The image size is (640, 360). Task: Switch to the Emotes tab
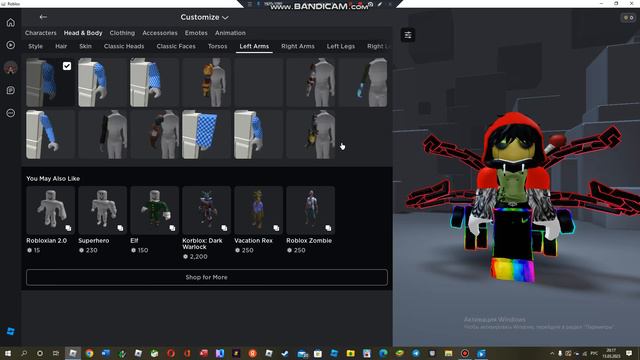click(x=196, y=33)
